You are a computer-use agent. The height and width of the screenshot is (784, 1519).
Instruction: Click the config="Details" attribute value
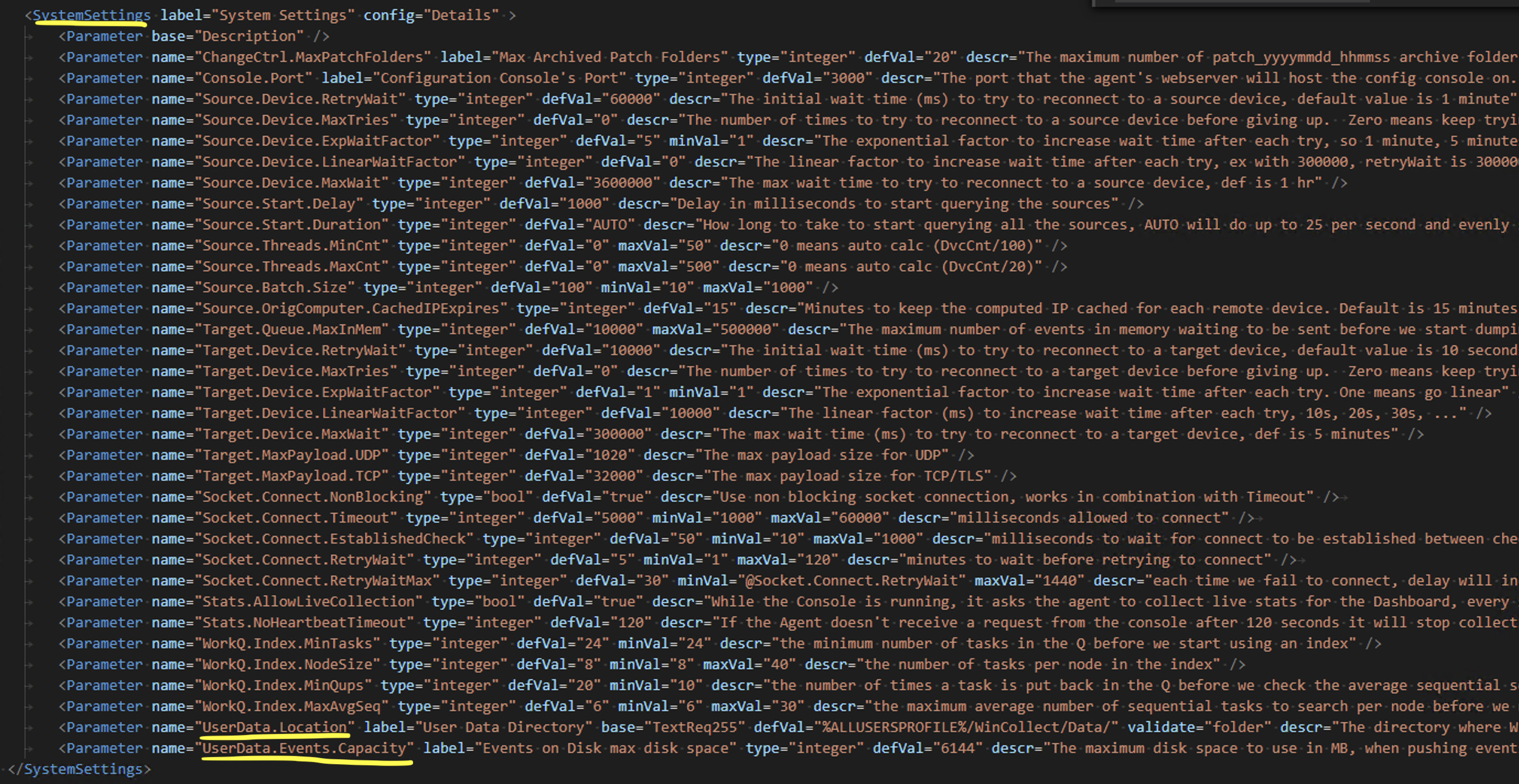pos(461,15)
